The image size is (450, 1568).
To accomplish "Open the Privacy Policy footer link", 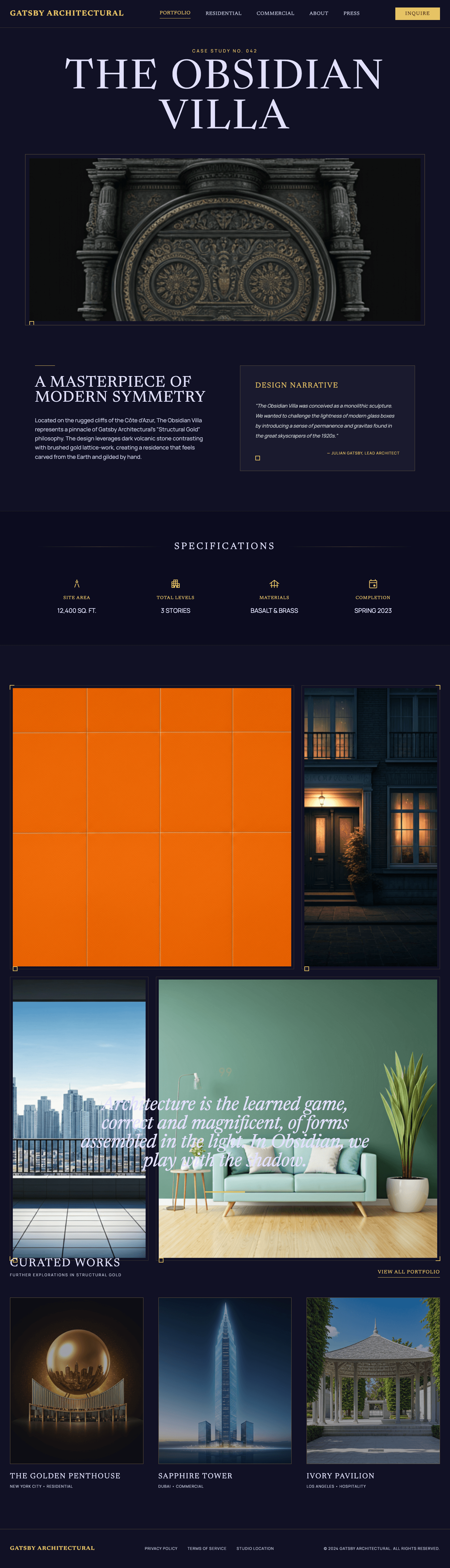I will (x=161, y=1548).
